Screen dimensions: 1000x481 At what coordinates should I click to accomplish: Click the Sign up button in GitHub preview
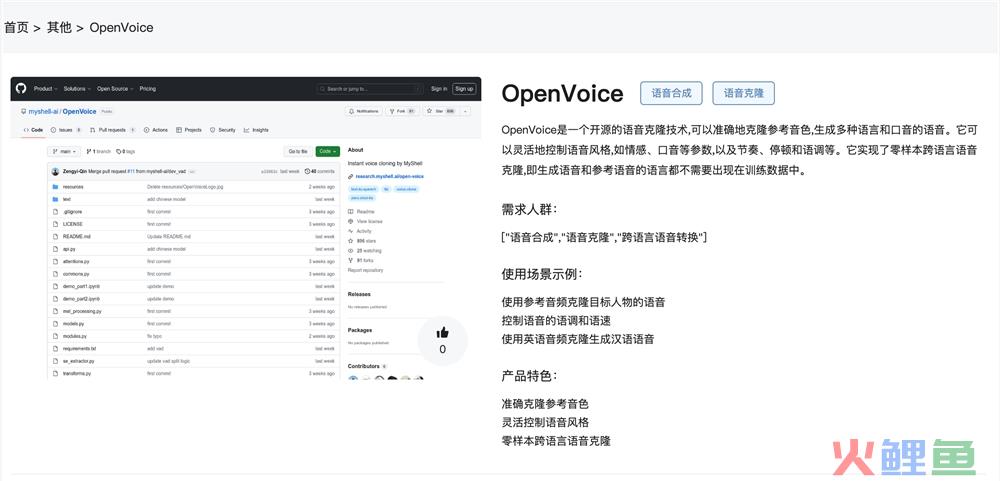tap(464, 89)
